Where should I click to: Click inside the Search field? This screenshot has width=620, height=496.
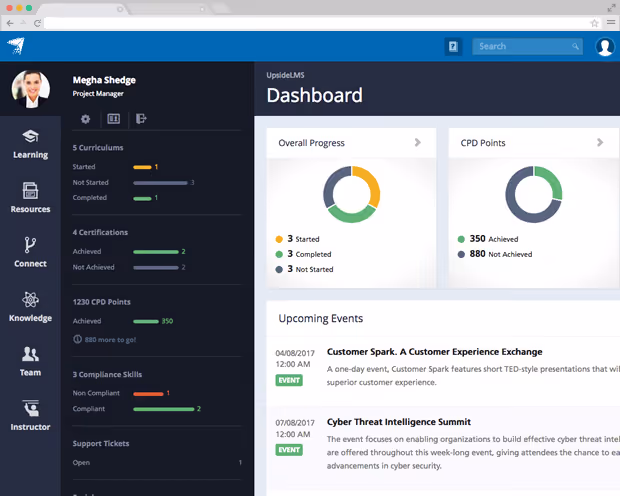527,47
